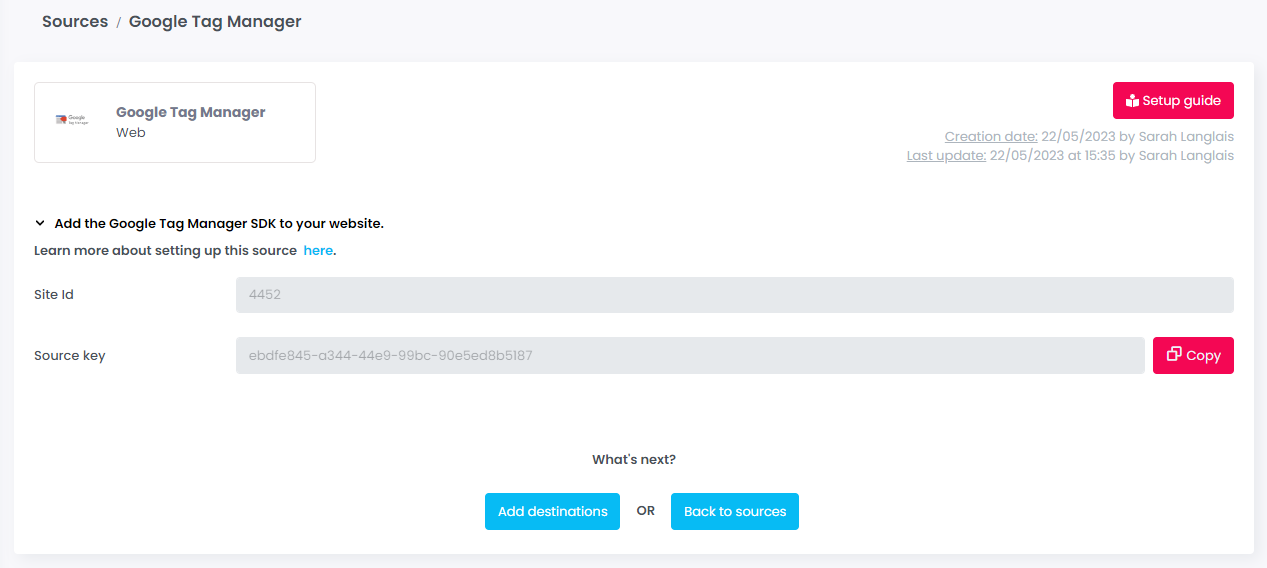
Task: Click the icon inside Setup guide button
Action: click(1132, 101)
